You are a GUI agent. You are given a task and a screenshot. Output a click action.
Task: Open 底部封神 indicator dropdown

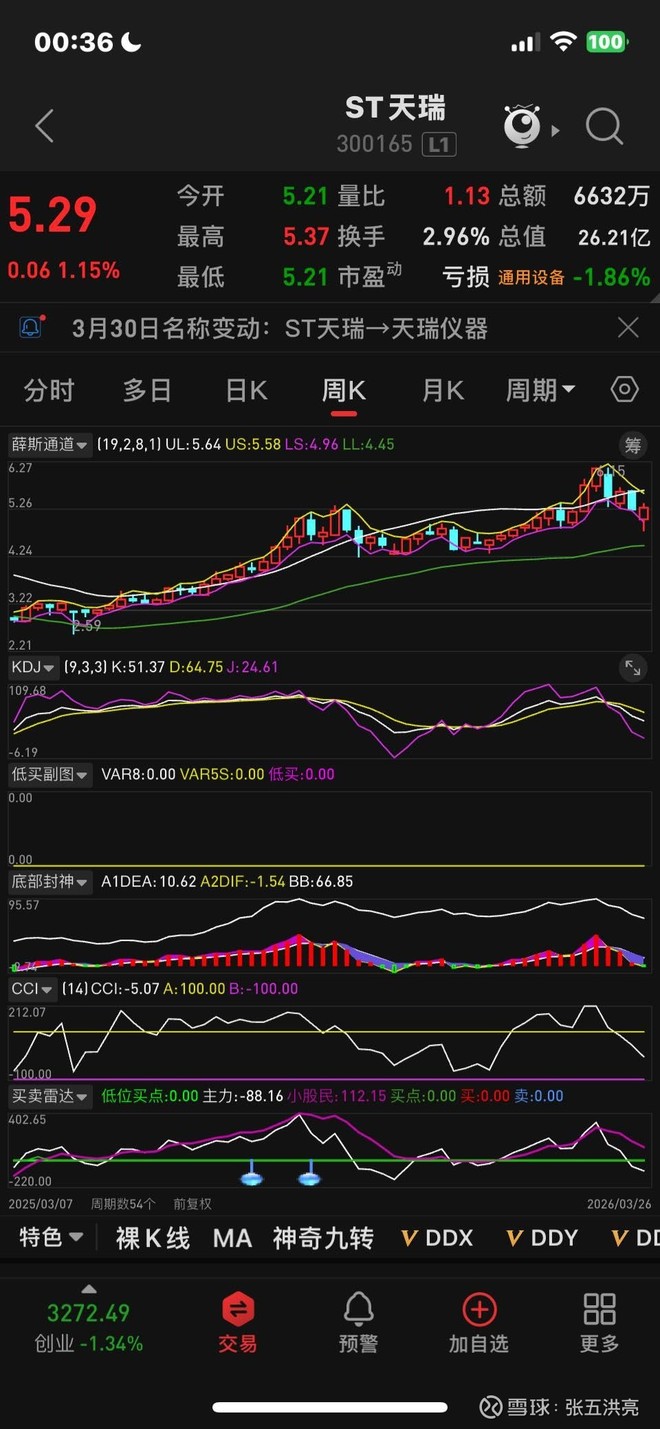49,882
